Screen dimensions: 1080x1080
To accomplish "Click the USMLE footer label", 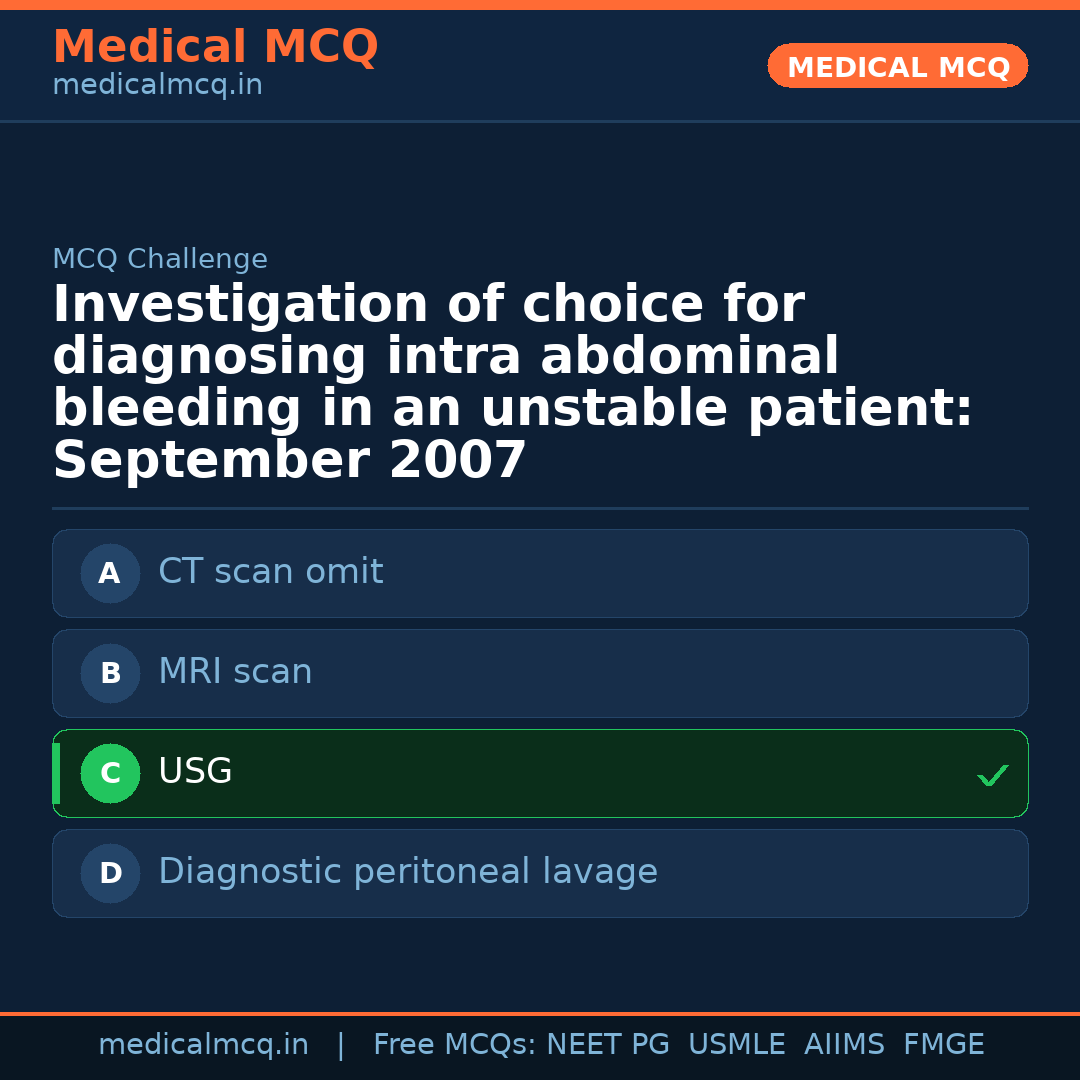I will [736, 1045].
